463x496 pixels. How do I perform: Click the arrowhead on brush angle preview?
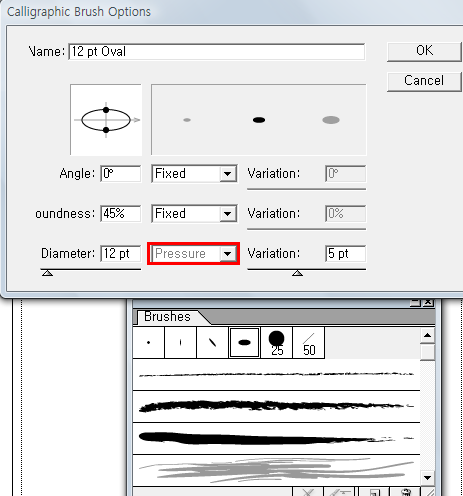pyautogui.click(x=137, y=120)
